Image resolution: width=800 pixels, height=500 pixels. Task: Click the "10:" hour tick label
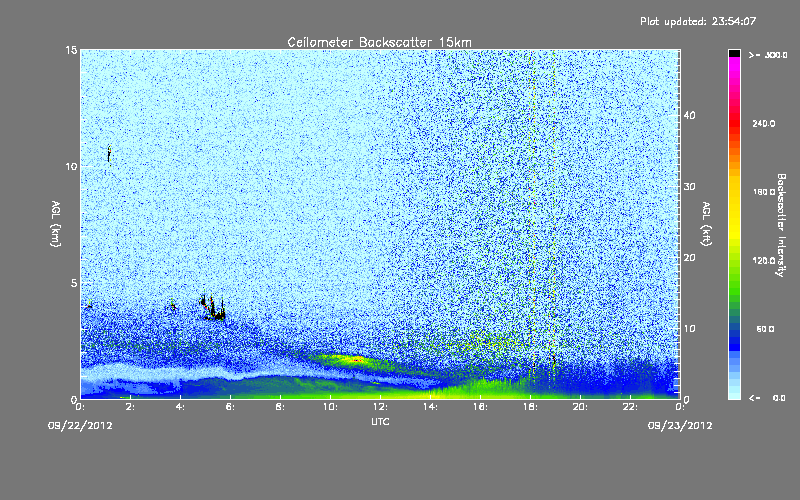click(331, 407)
